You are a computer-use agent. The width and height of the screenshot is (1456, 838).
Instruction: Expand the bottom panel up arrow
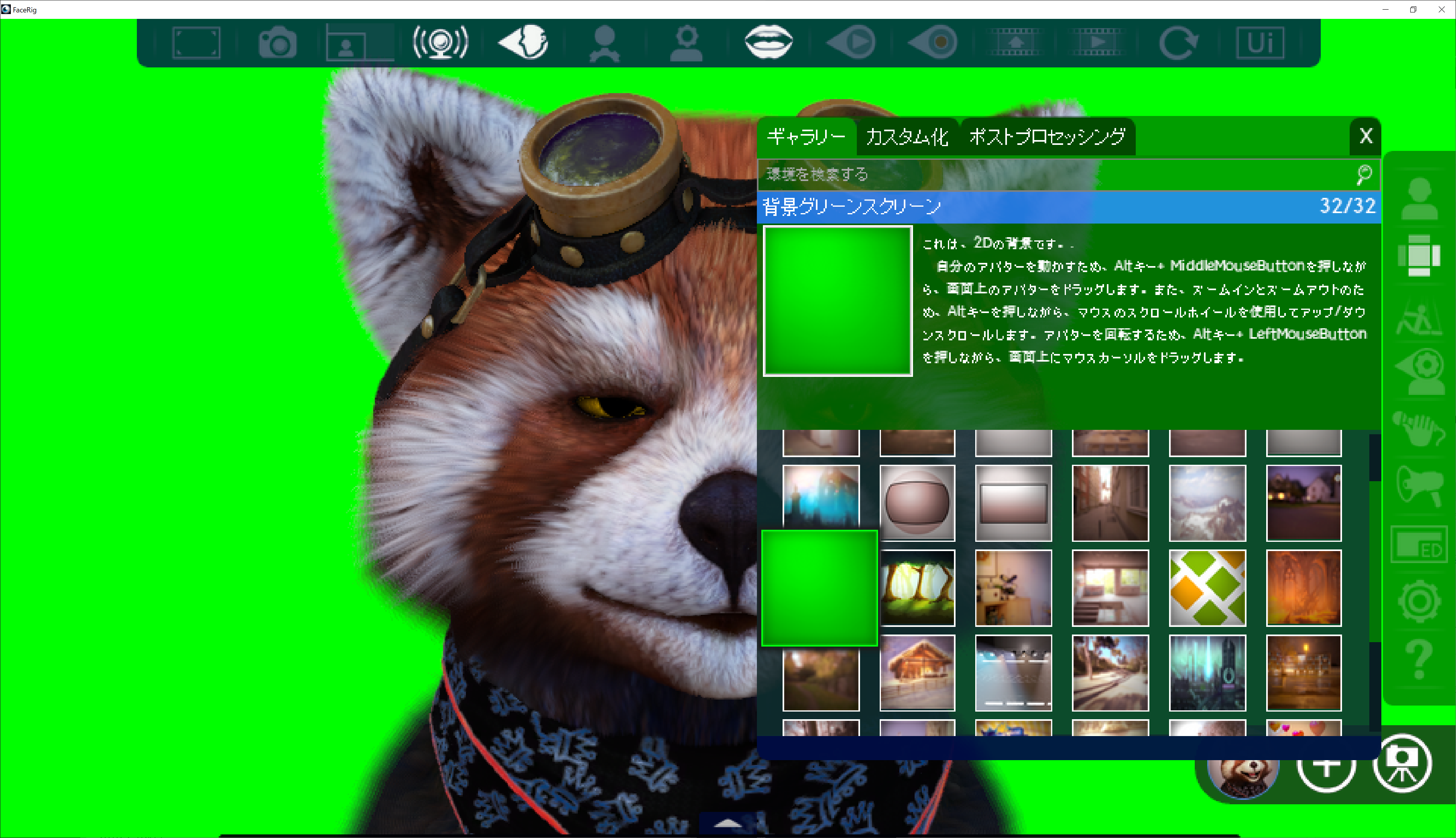tap(728, 823)
